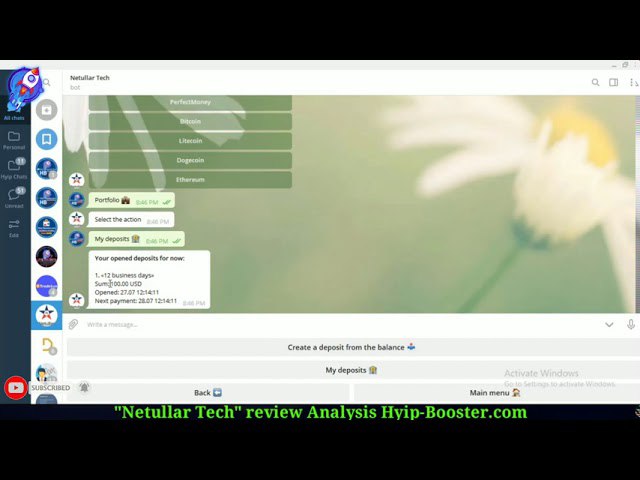Open the Edit folders option

coord(14,229)
